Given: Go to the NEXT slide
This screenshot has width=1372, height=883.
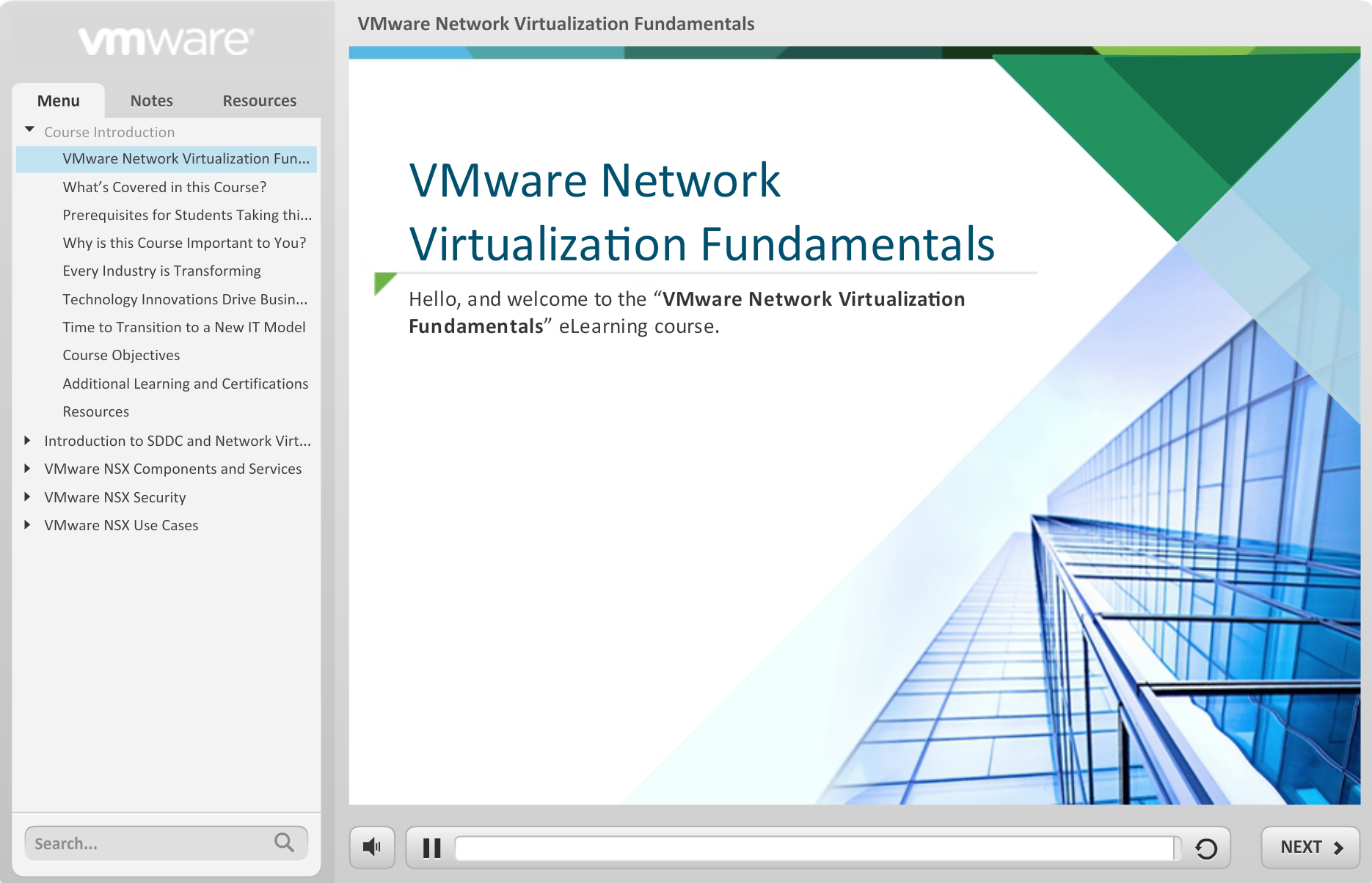Looking at the screenshot, I should click(x=1310, y=847).
